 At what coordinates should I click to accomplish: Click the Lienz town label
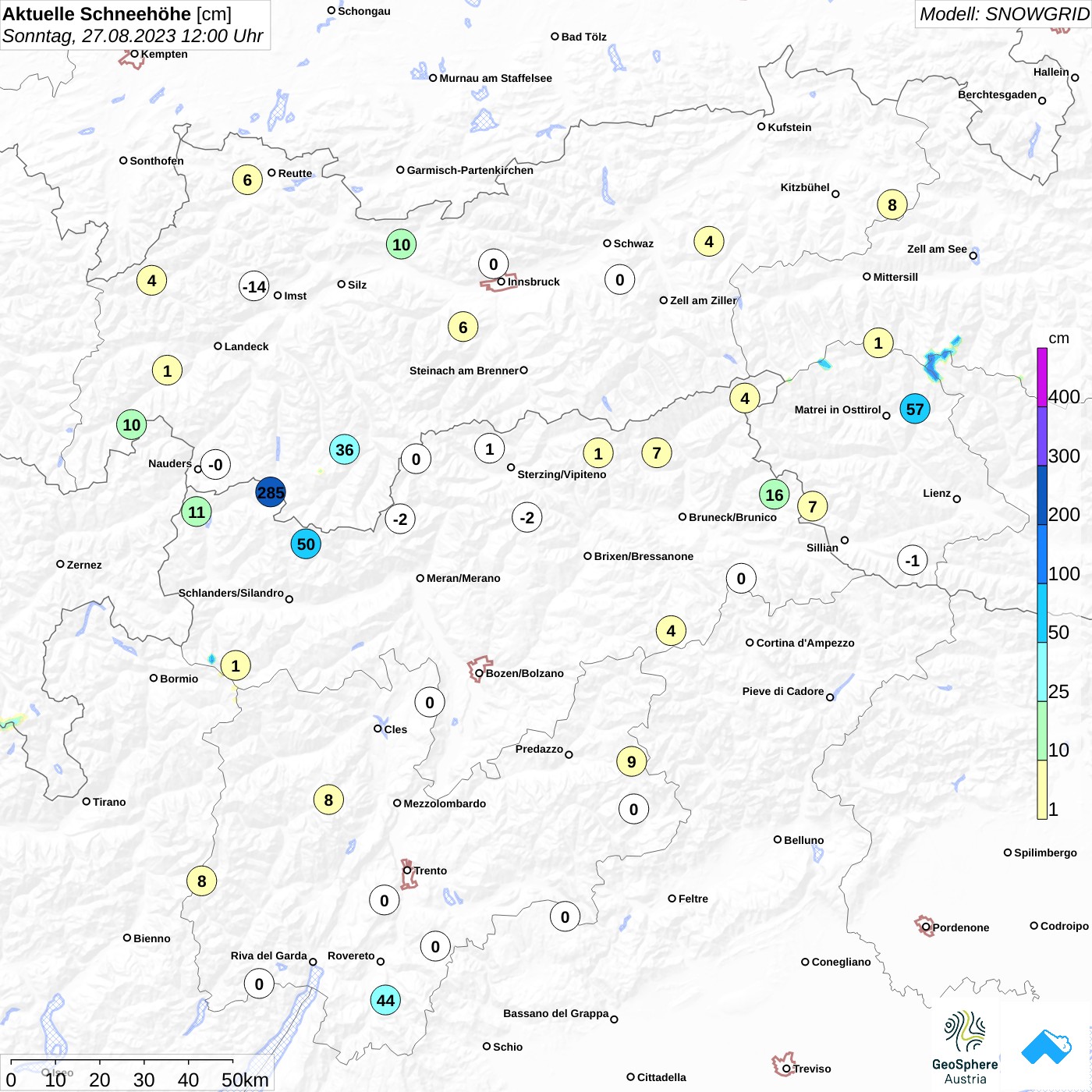pyautogui.click(x=937, y=493)
